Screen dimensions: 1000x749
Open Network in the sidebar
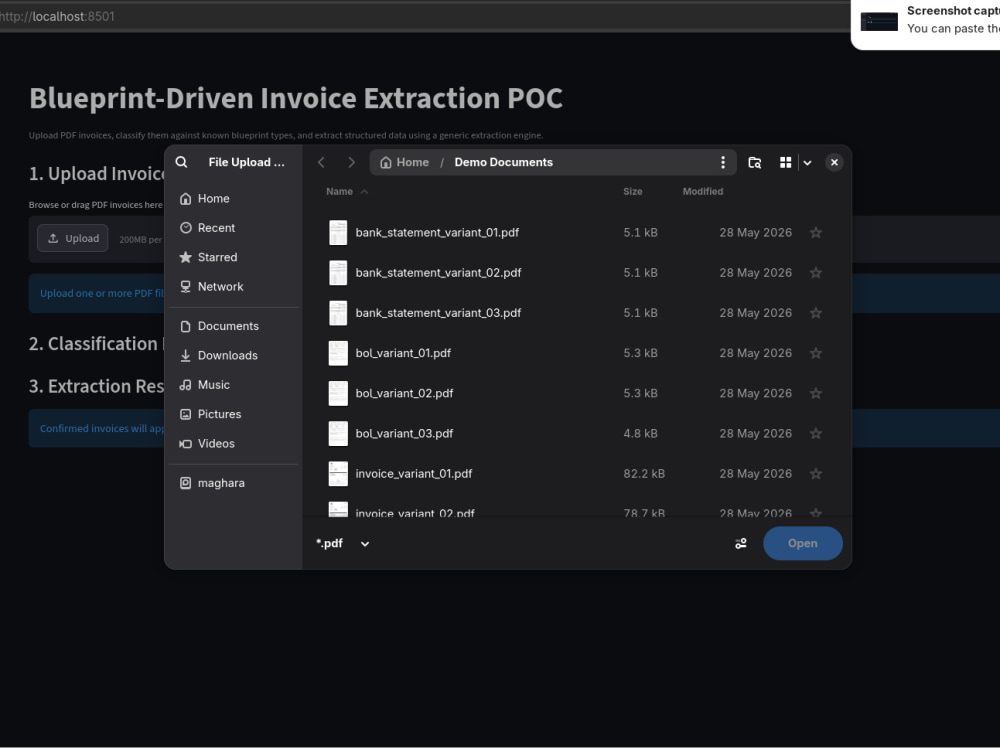point(233,286)
